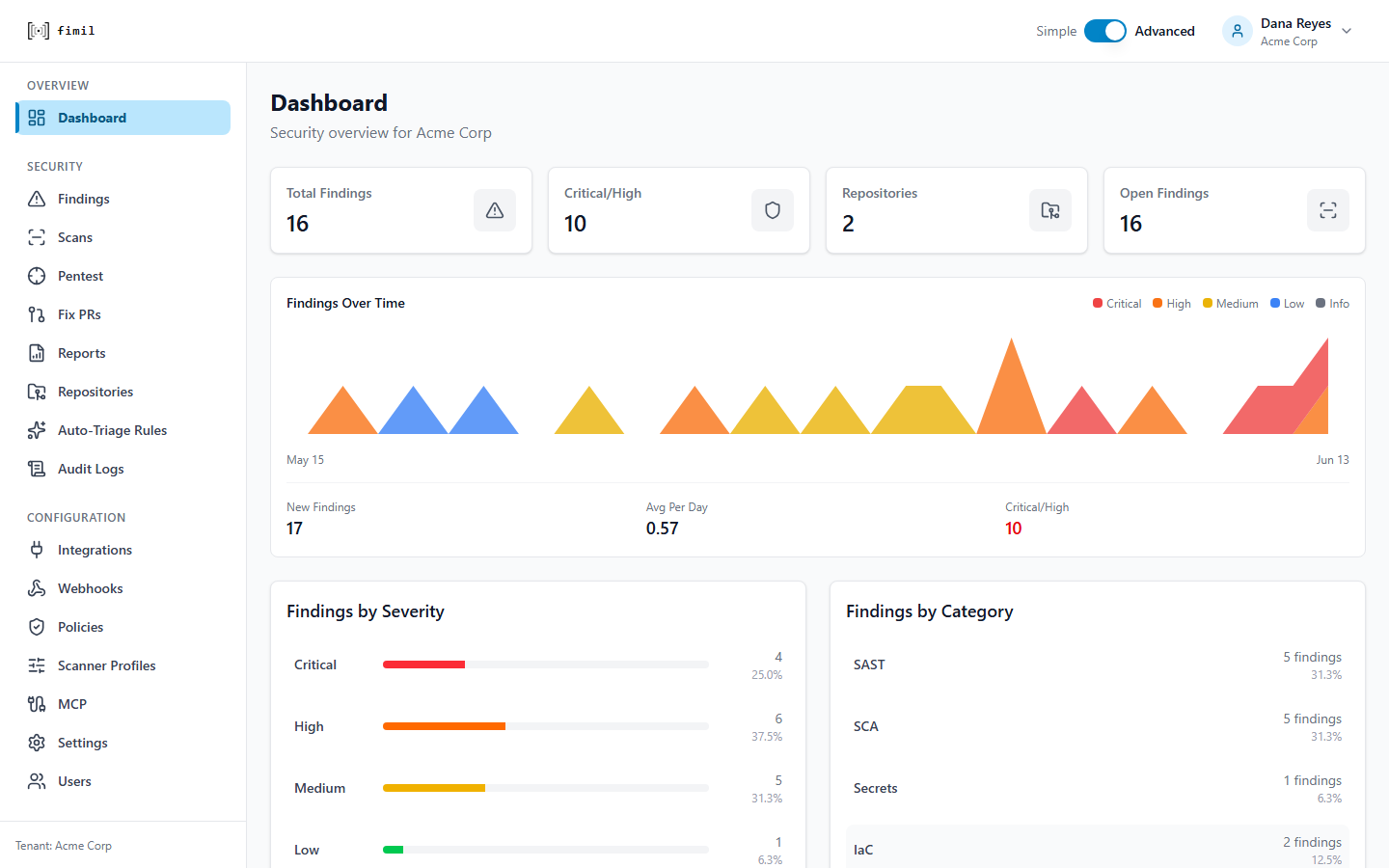Click the Settings gear icon

pos(37,743)
